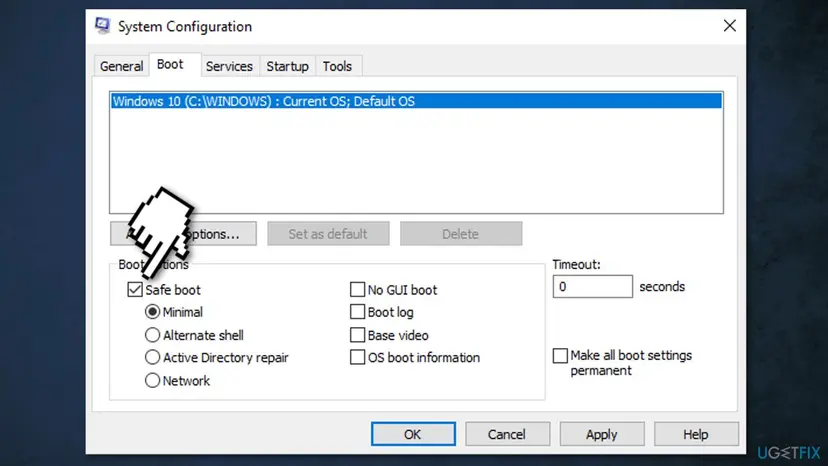Go to the Startup tab

click(x=287, y=66)
